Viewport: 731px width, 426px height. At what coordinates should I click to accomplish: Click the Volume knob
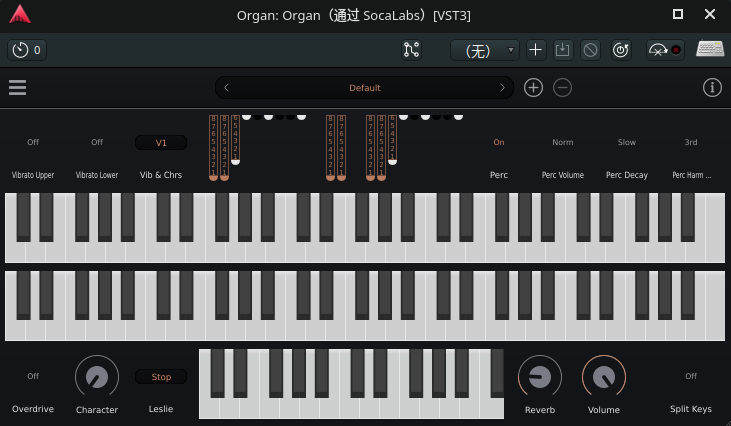click(604, 377)
